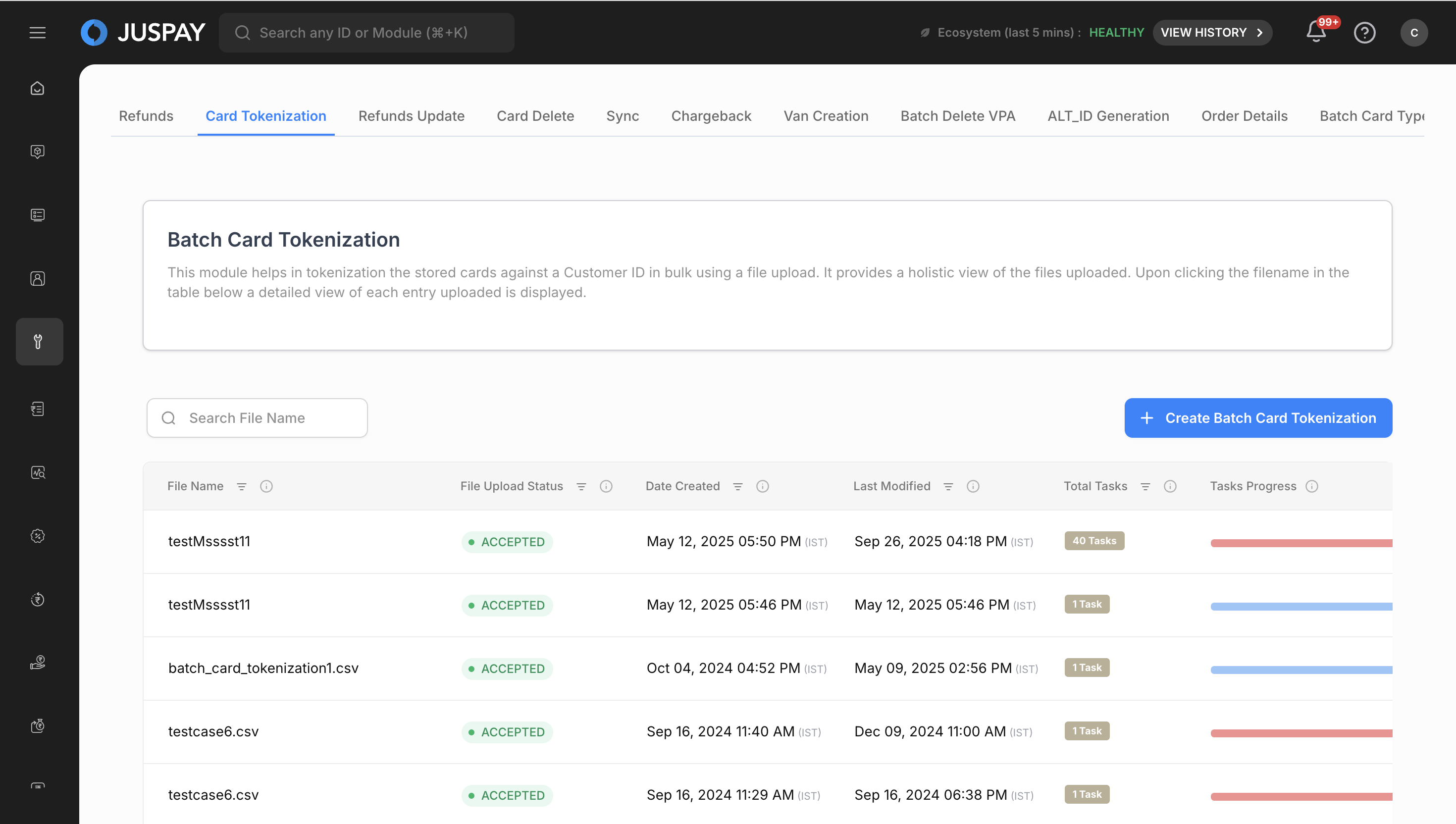Viewport: 1456px width, 824px height.
Task: Select the wrench operations sidebar icon
Action: [39, 341]
